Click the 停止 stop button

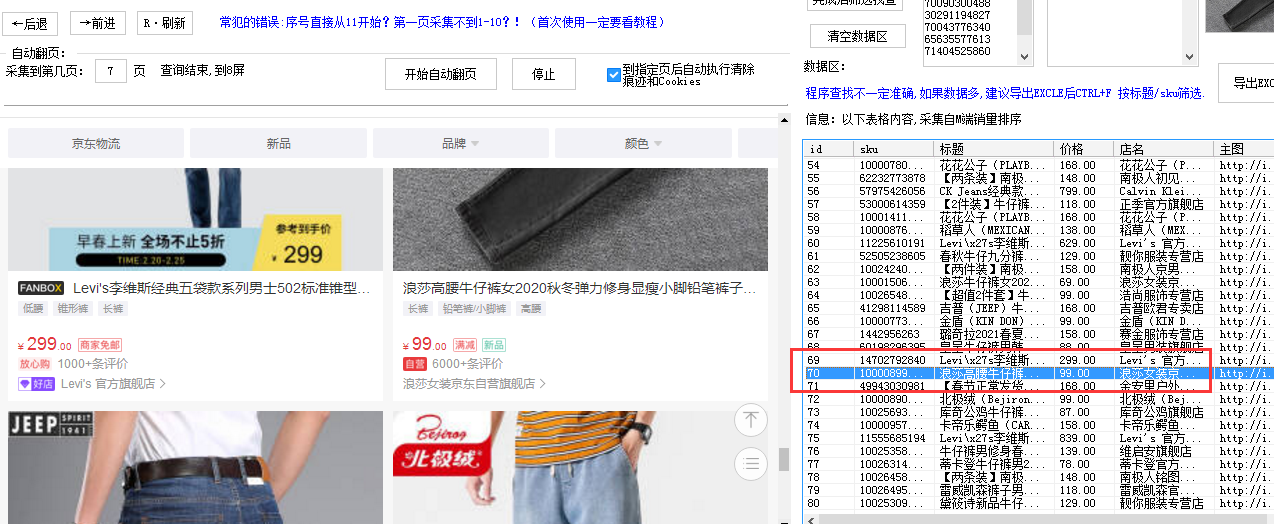tap(544, 74)
